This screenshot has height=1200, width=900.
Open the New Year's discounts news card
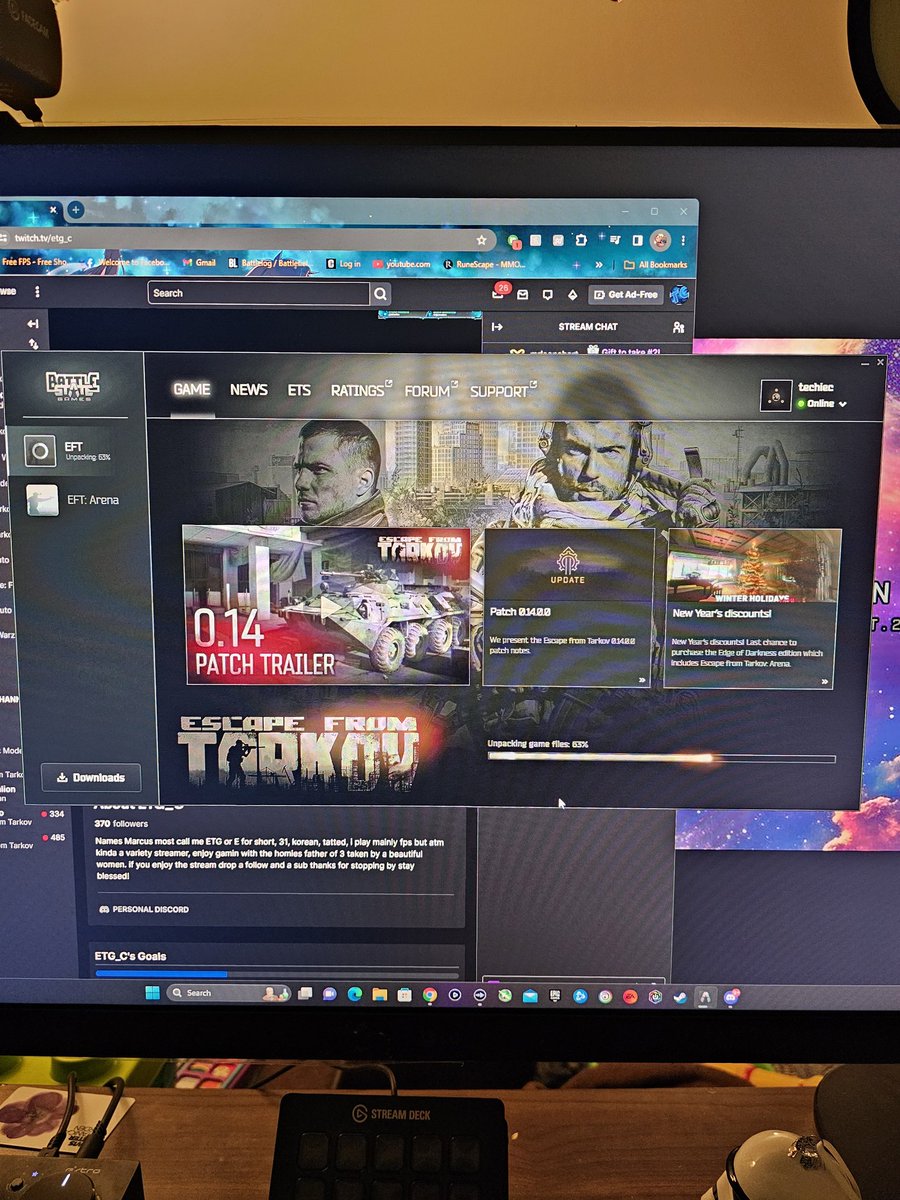click(752, 608)
